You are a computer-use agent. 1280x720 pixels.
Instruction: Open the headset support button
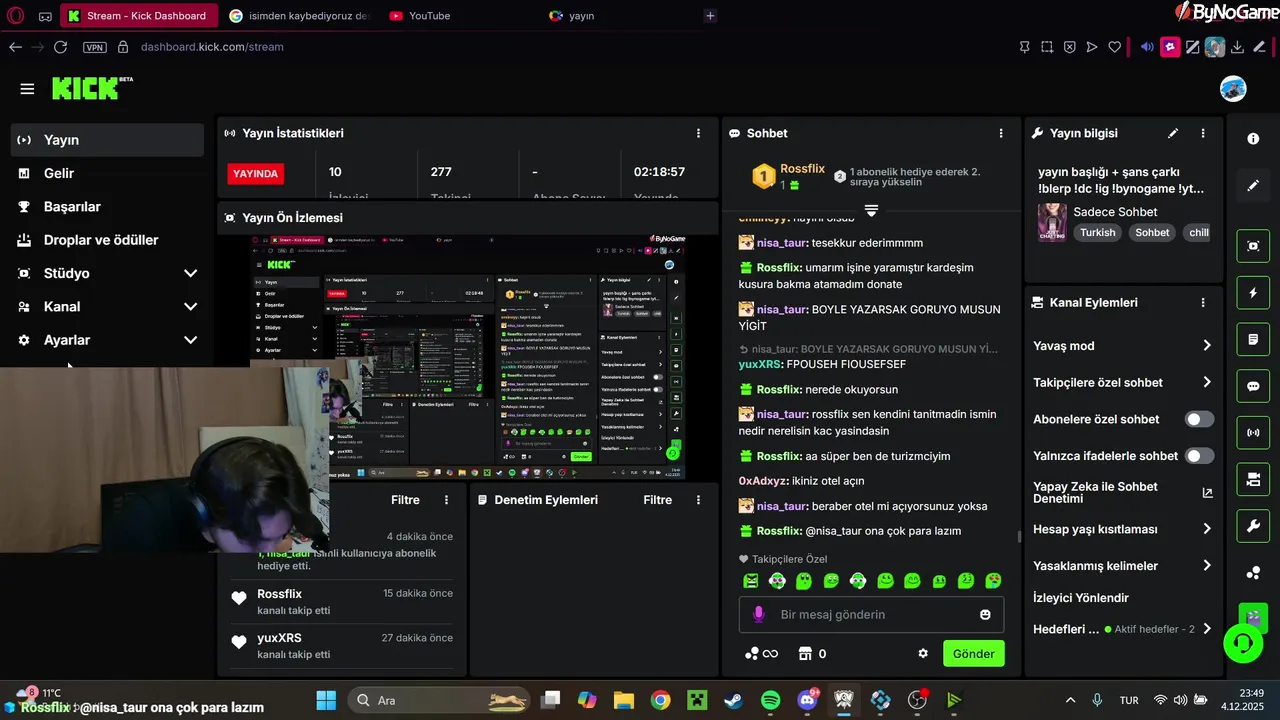tap(1244, 643)
